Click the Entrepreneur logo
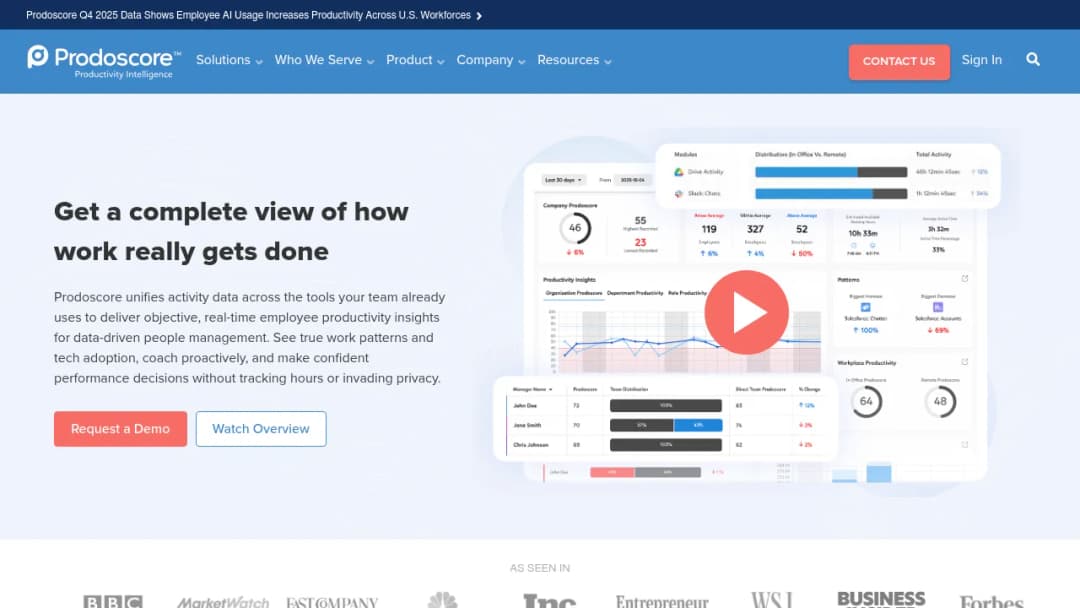1080x608 pixels. point(662,601)
